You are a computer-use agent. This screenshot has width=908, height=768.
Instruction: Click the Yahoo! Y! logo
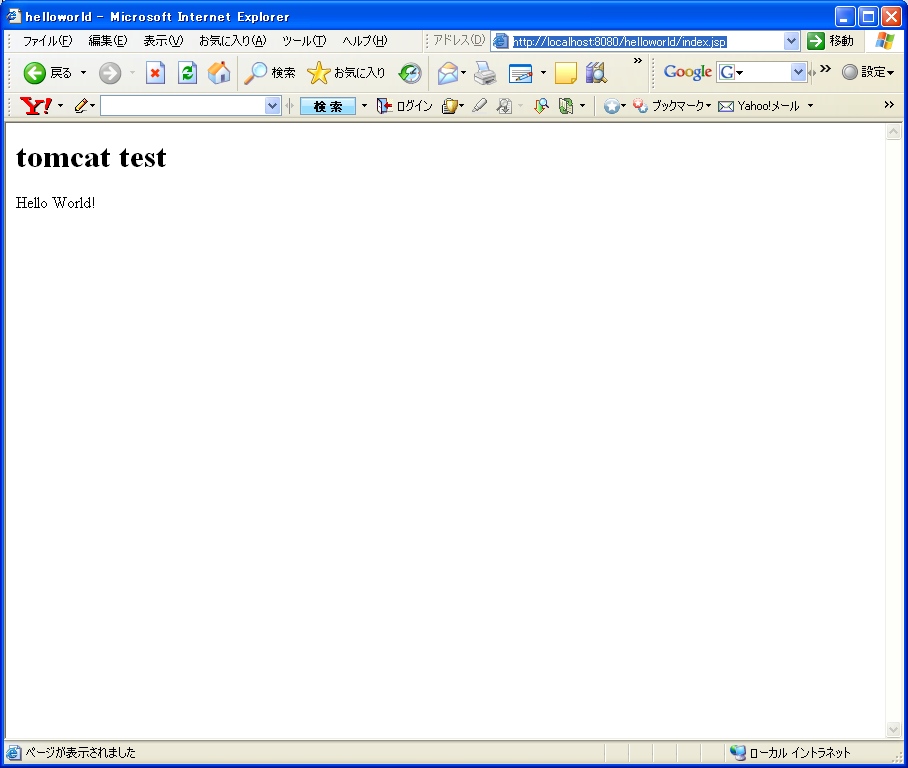coord(36,105)
